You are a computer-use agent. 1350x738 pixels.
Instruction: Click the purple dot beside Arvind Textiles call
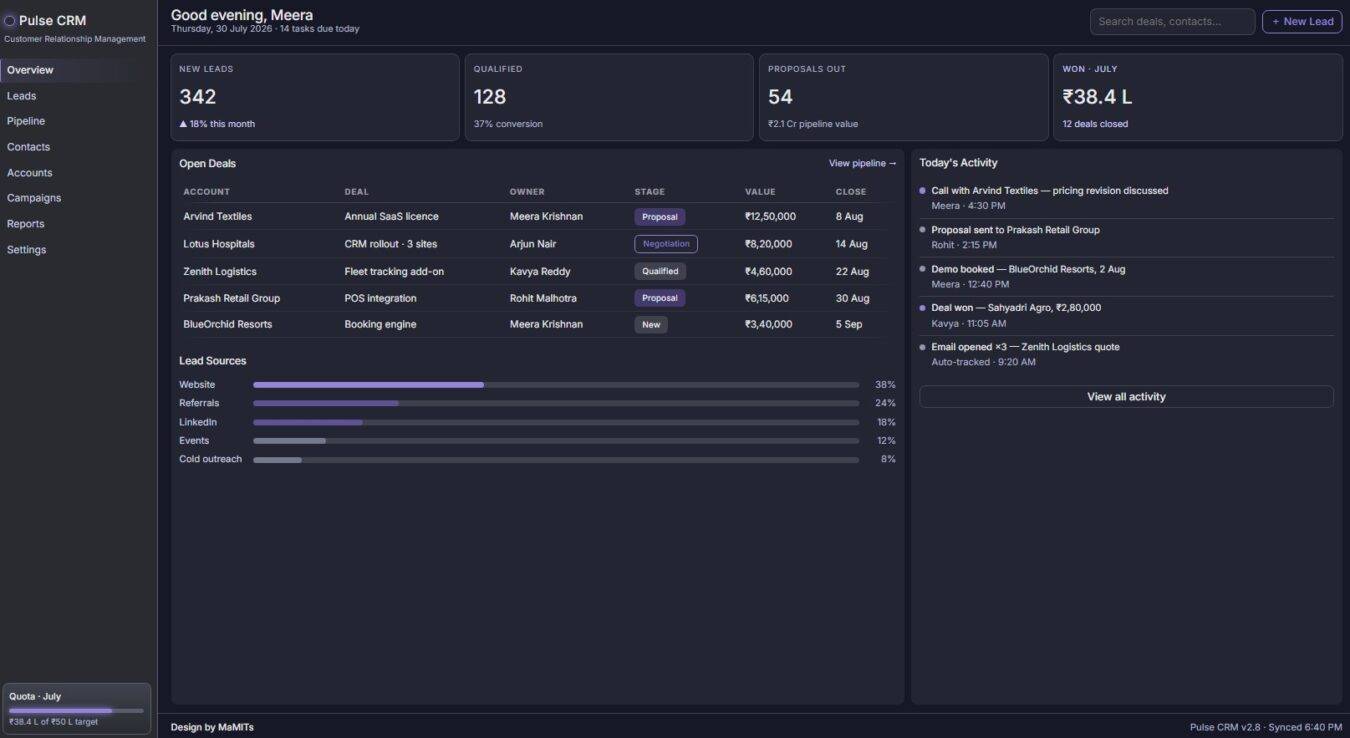(x=922, y=190)
